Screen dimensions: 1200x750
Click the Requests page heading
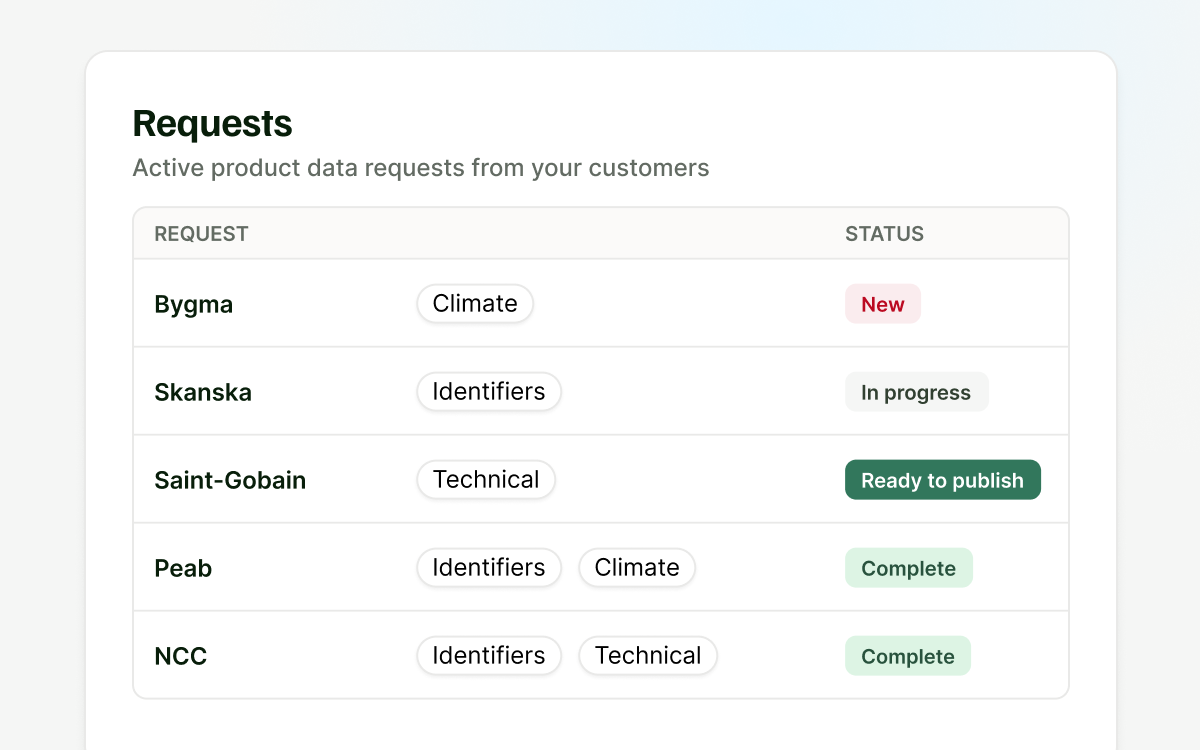click(x=213, y=123)
